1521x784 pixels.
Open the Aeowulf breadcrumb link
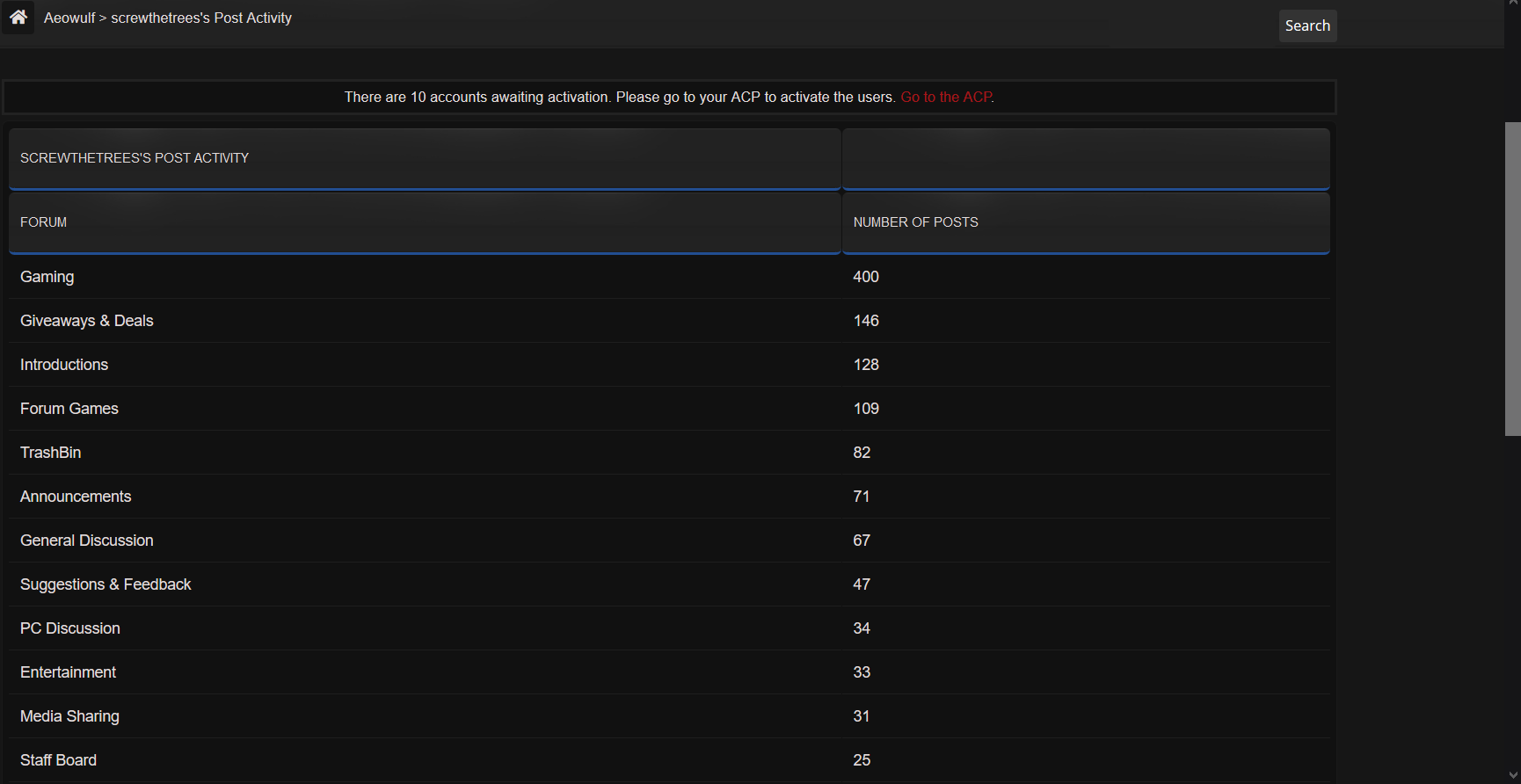click(x=69, y=18)
